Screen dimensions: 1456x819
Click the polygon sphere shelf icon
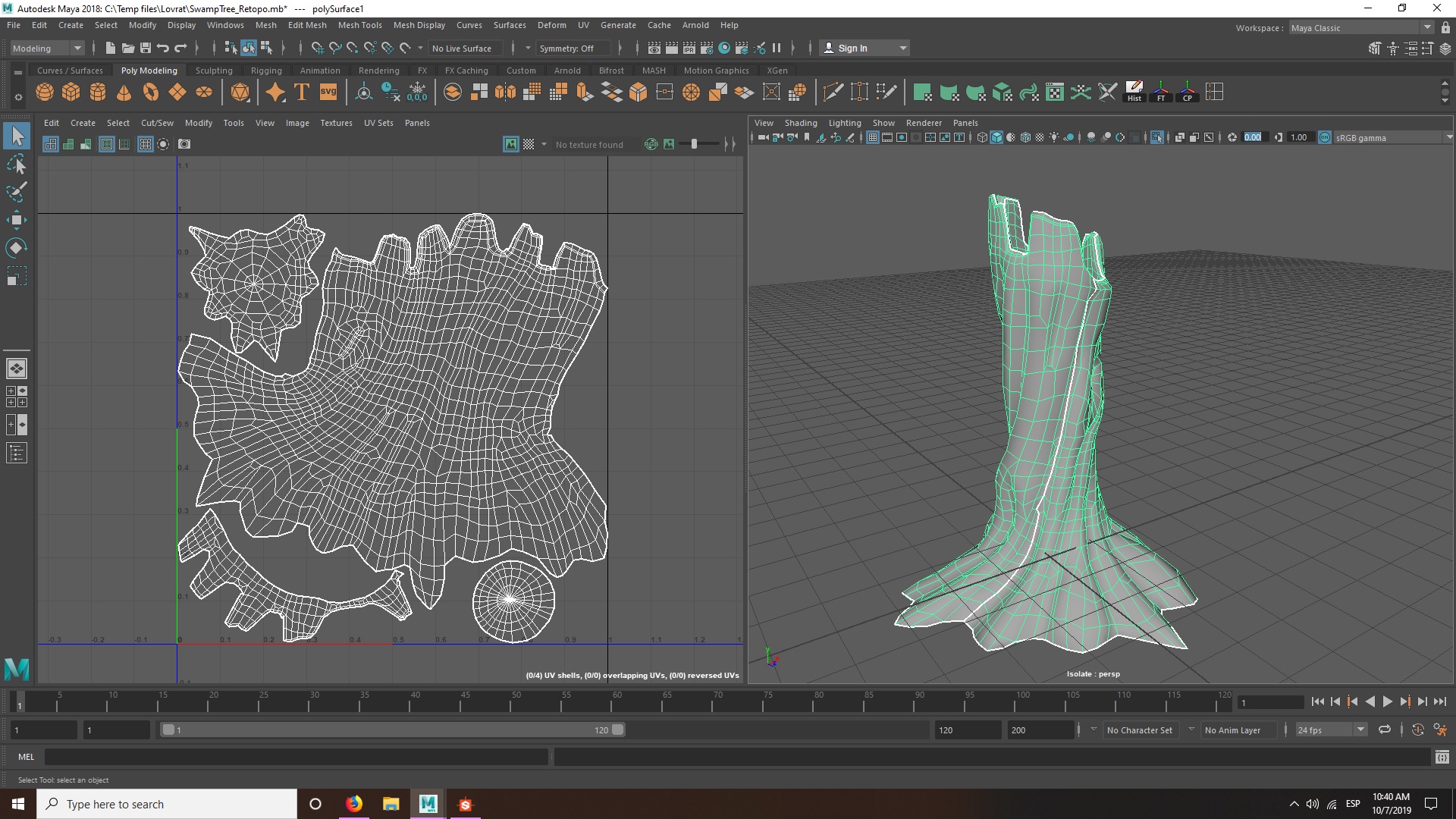coord(45,93)
